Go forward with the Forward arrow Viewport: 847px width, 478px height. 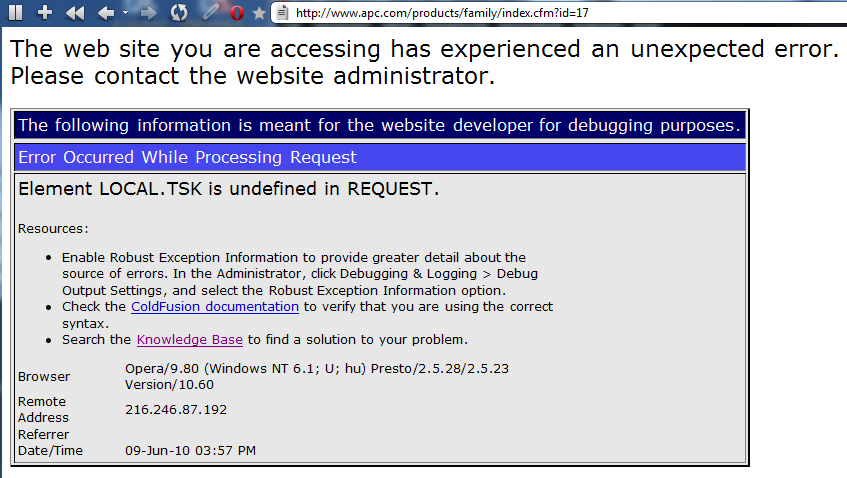pos(148,13)
